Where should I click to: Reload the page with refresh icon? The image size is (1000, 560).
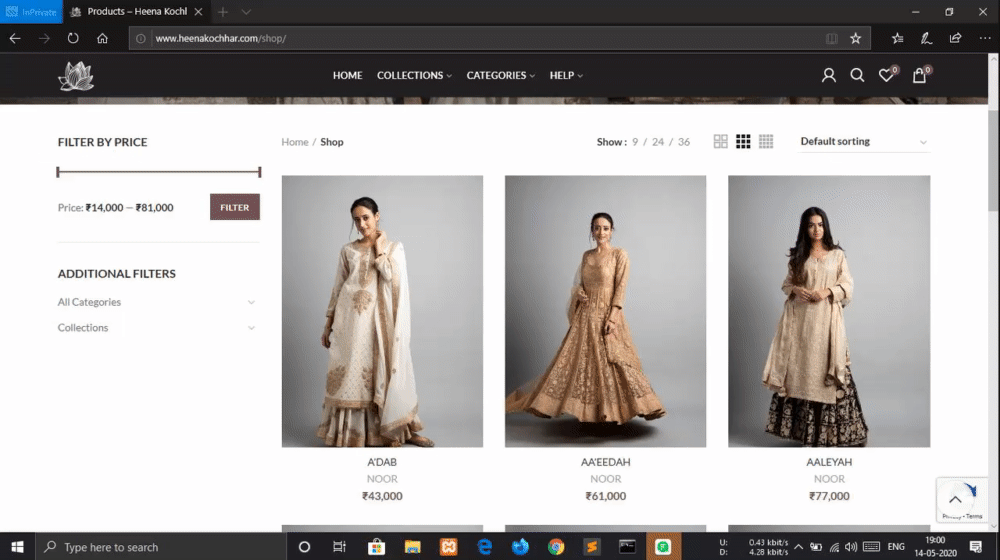[73, 38]
